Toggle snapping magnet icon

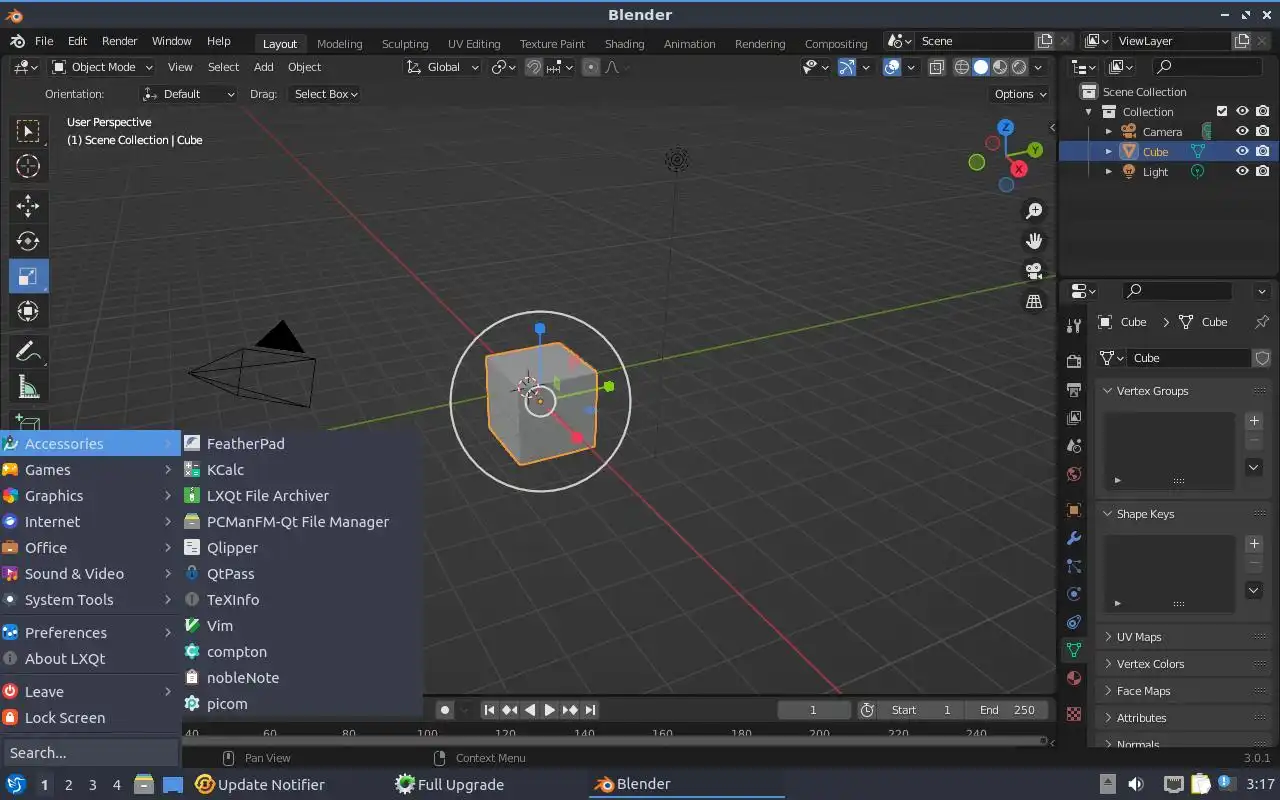(x=534, y=67)
